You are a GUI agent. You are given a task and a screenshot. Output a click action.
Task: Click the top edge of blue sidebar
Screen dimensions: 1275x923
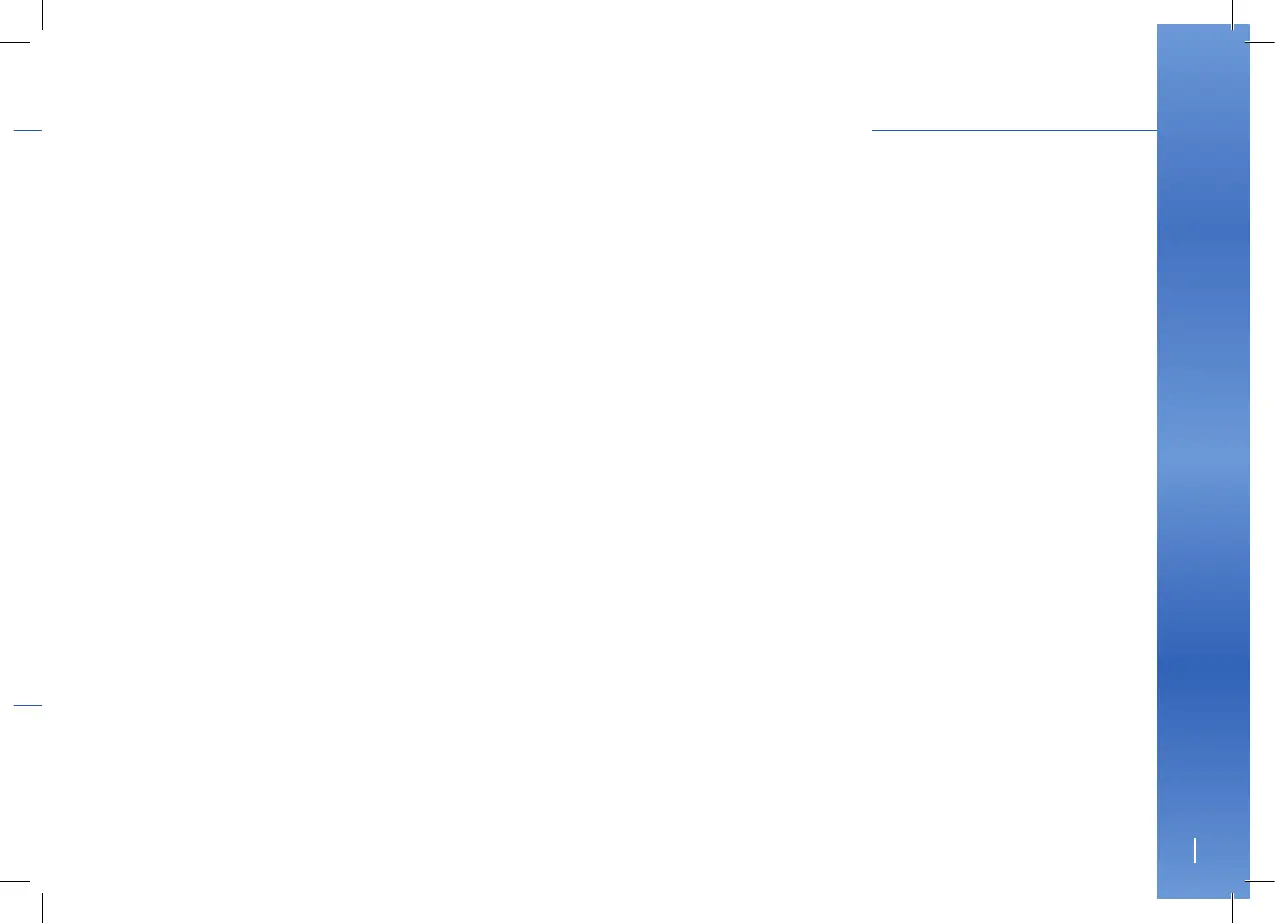[x=1203, y=26]
